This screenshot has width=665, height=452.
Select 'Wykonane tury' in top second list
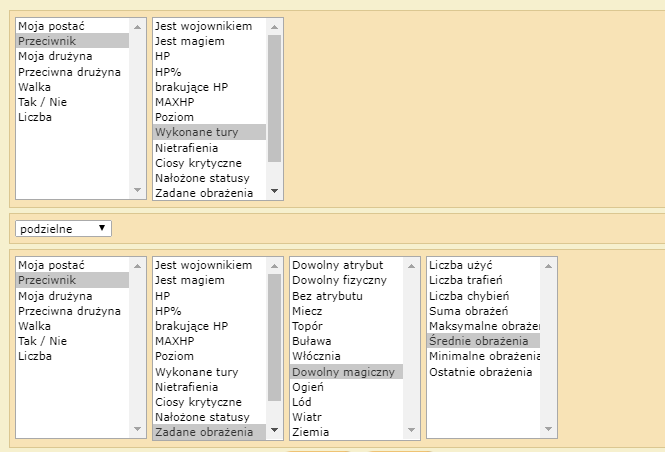click(210, 132)
